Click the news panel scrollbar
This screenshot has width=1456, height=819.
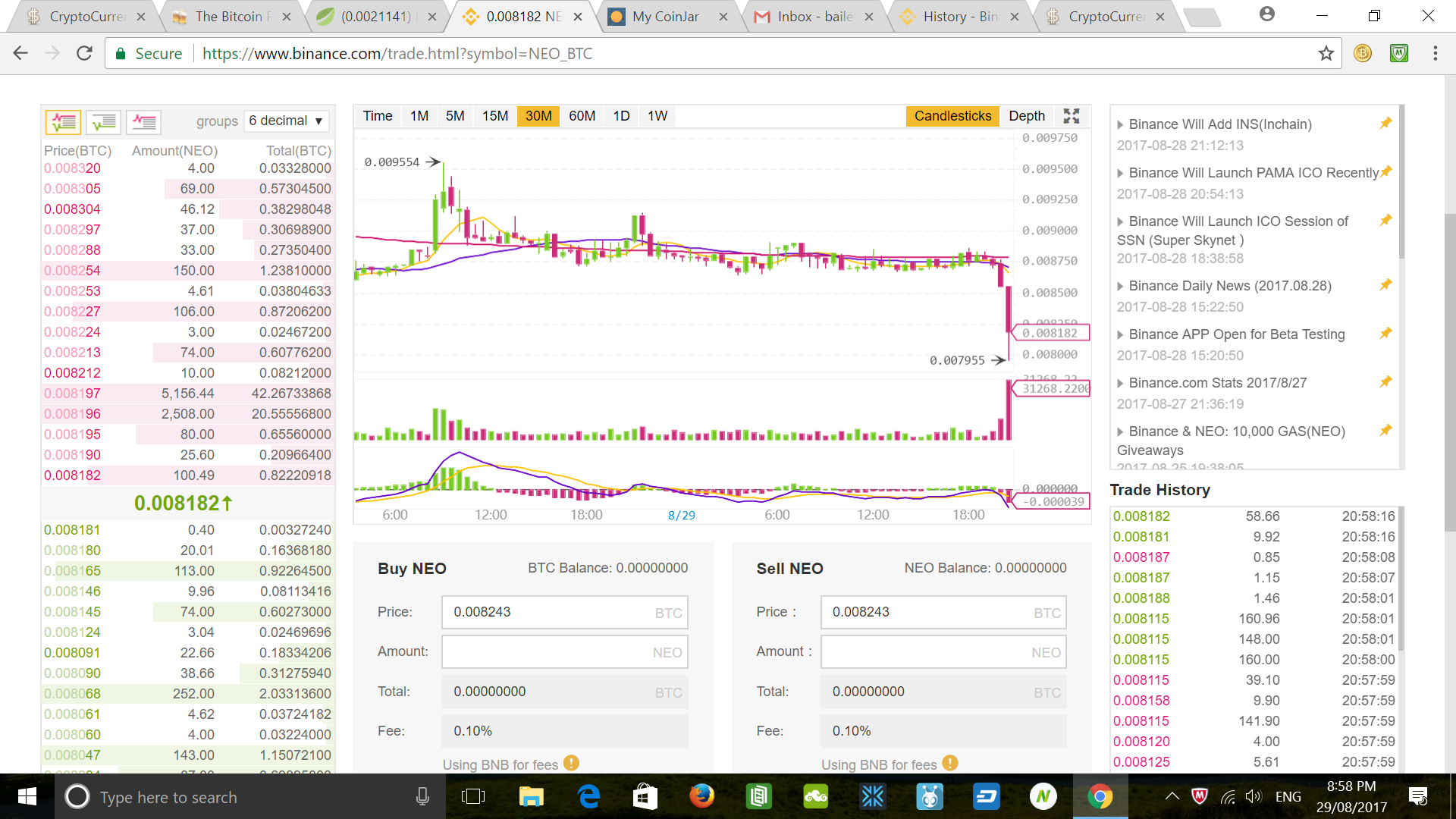1401,182
